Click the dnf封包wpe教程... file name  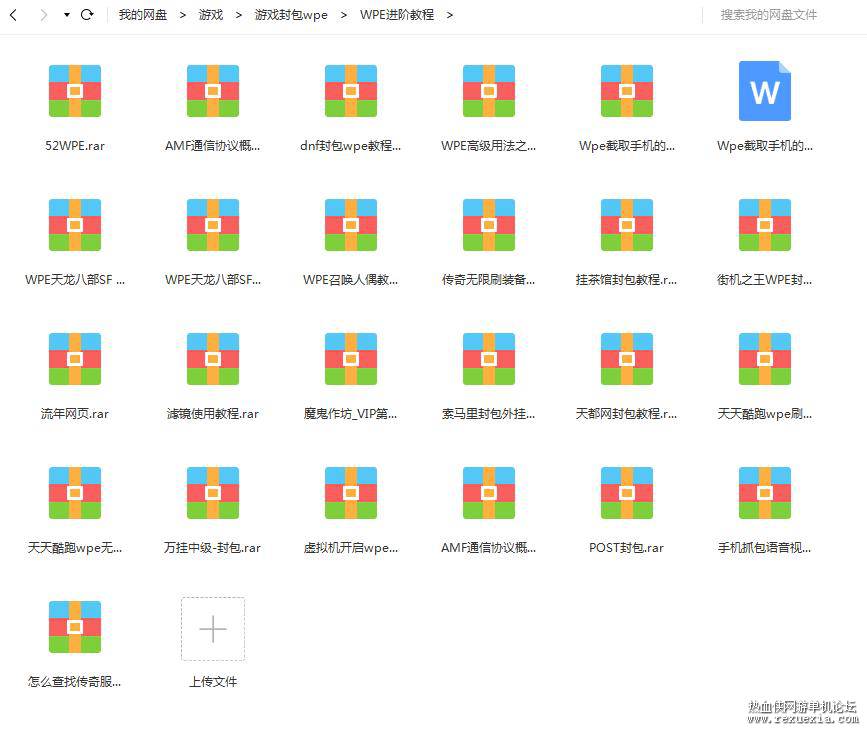pos(351,145)
